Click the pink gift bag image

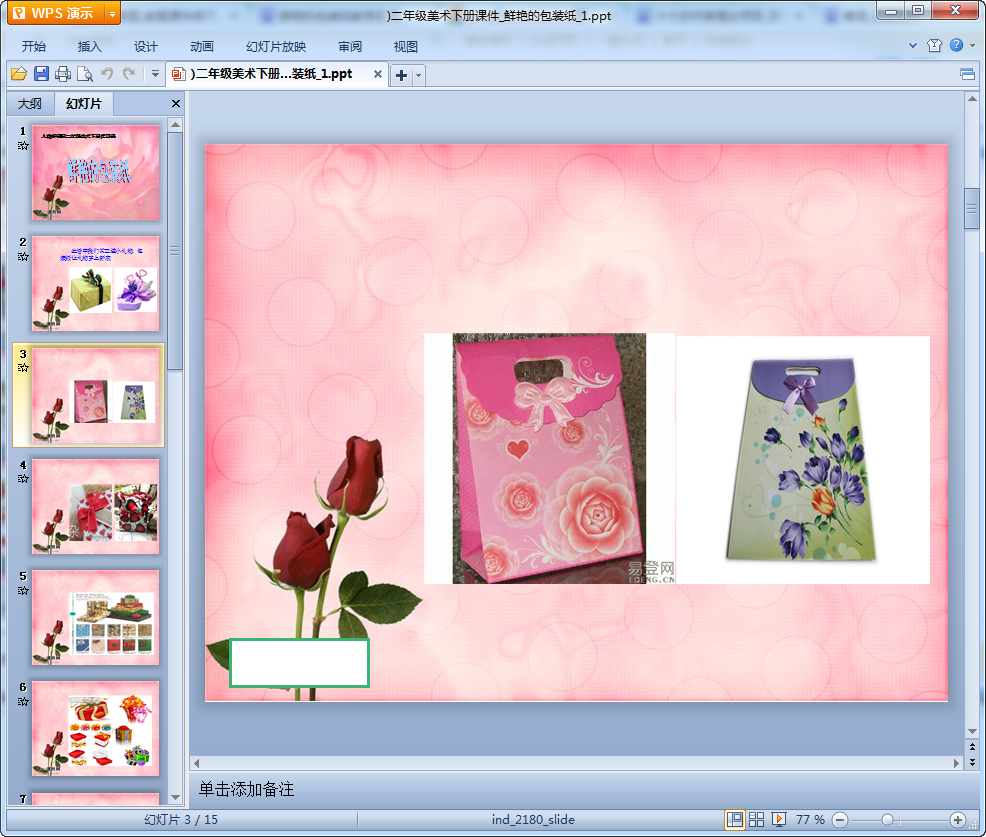(x=550, y=458)
